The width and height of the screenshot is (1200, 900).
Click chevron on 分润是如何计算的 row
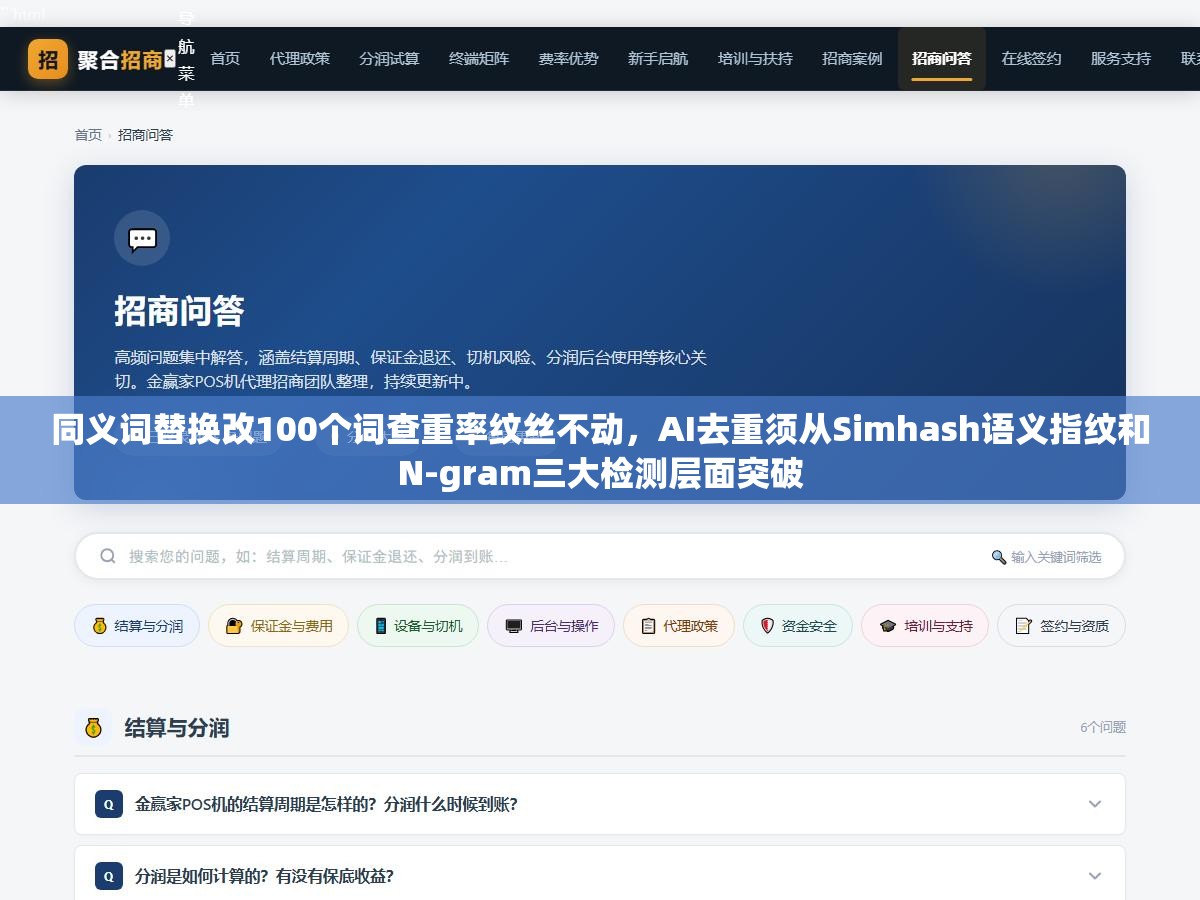(x=1095, y=876)
